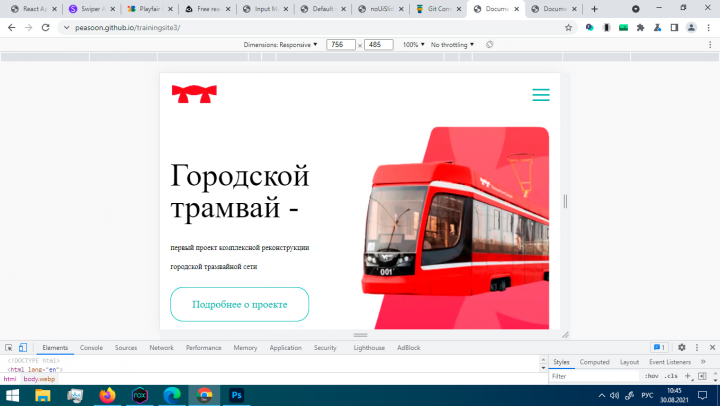
Task: Select the Computed sidebar tab
Action: [594, 362]
